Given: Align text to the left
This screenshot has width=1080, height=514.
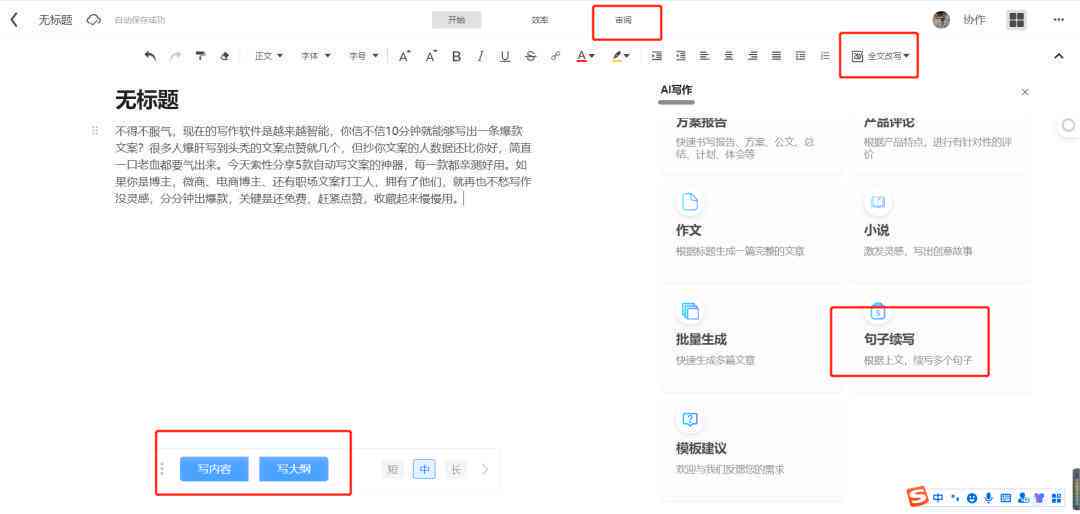Looking at the screenshot, I should [x=705, y=56].
